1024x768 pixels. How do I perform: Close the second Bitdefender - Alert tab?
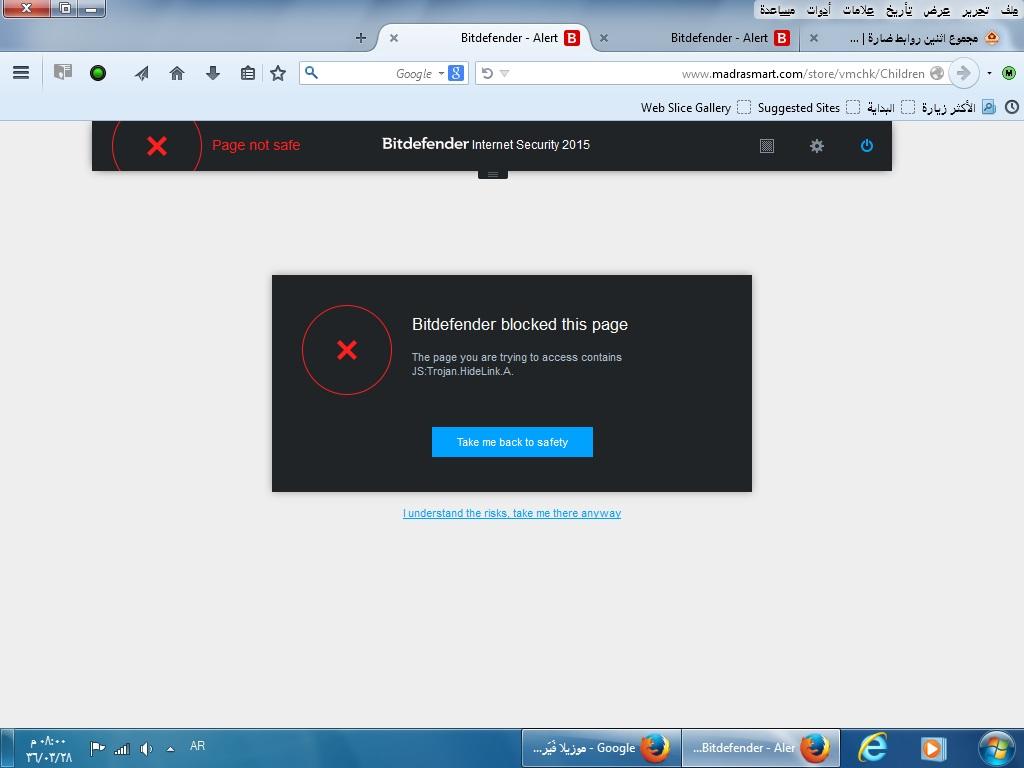point(604,38)
